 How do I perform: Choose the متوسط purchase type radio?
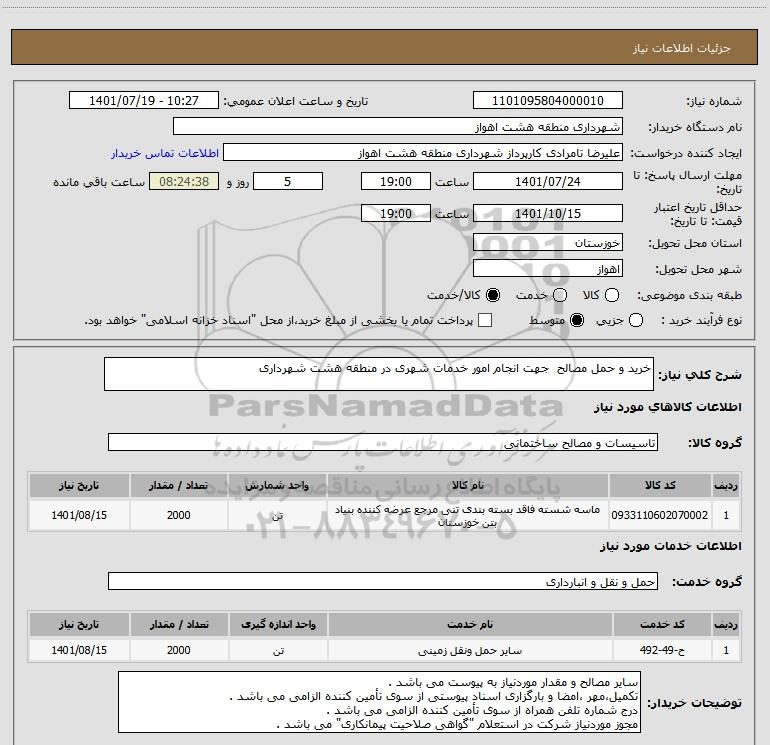tap(577, 320)
